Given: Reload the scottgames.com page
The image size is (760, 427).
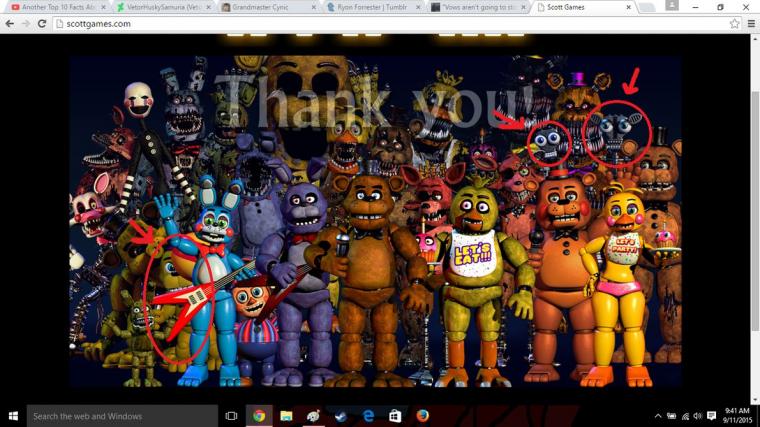Looking at the screenshot, I should coord(42,24).
